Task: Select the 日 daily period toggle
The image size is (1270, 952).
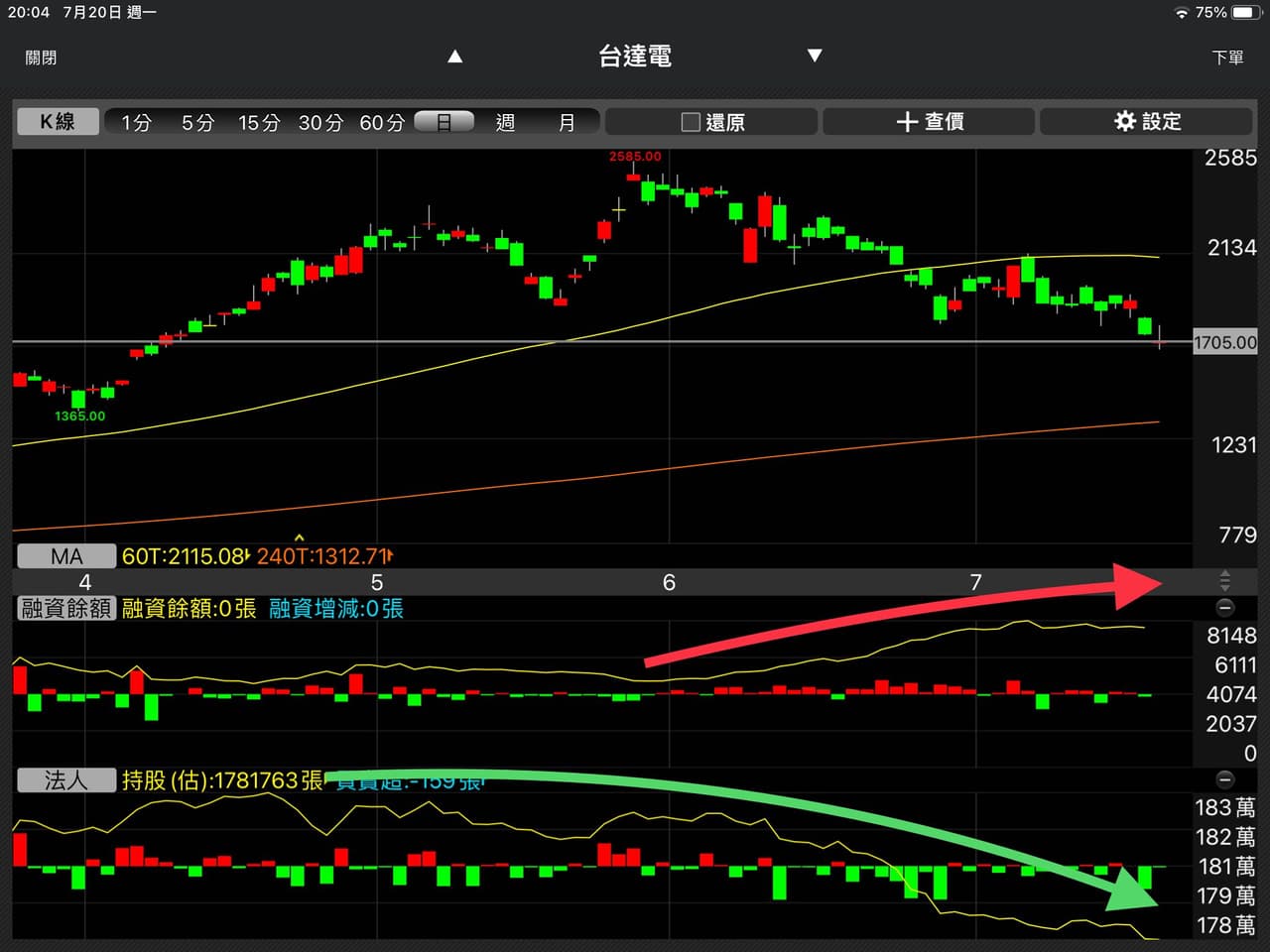Action: tap(444, 122)
